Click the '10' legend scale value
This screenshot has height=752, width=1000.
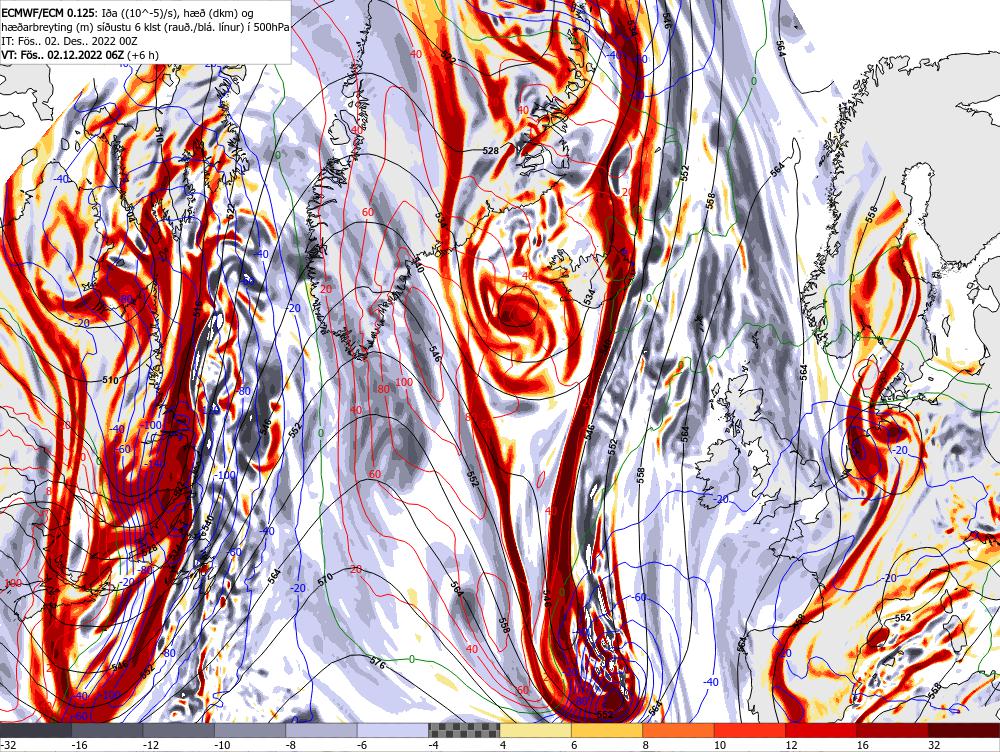click(x=720, y=745)
